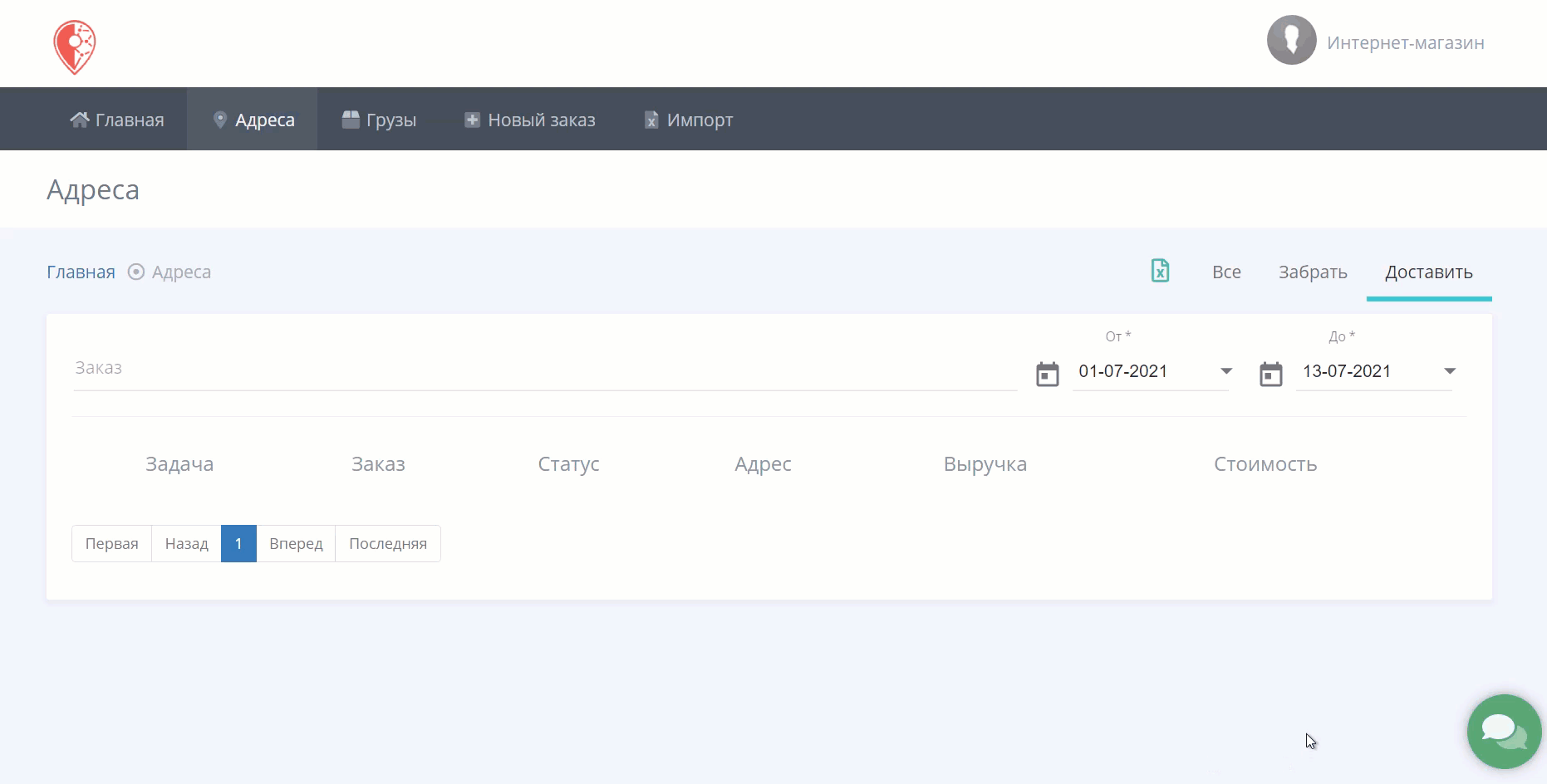The height and width of the screenshot is (784, 1547).
Task: Click the Вперед pagination button
Action: coord(296,543)
